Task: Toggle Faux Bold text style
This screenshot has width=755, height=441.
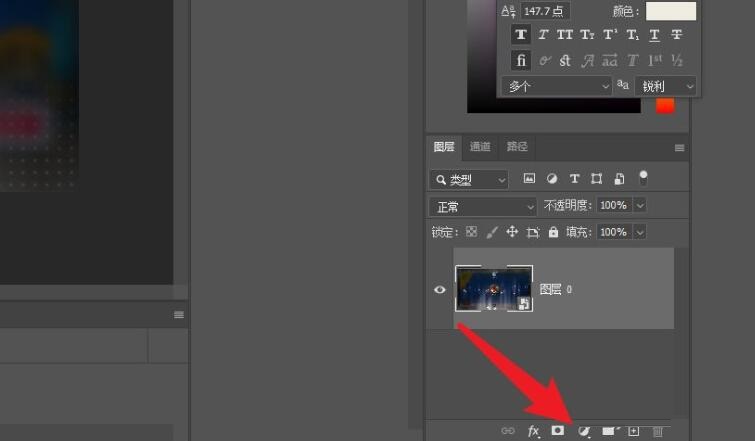Action: click(521, 35)
